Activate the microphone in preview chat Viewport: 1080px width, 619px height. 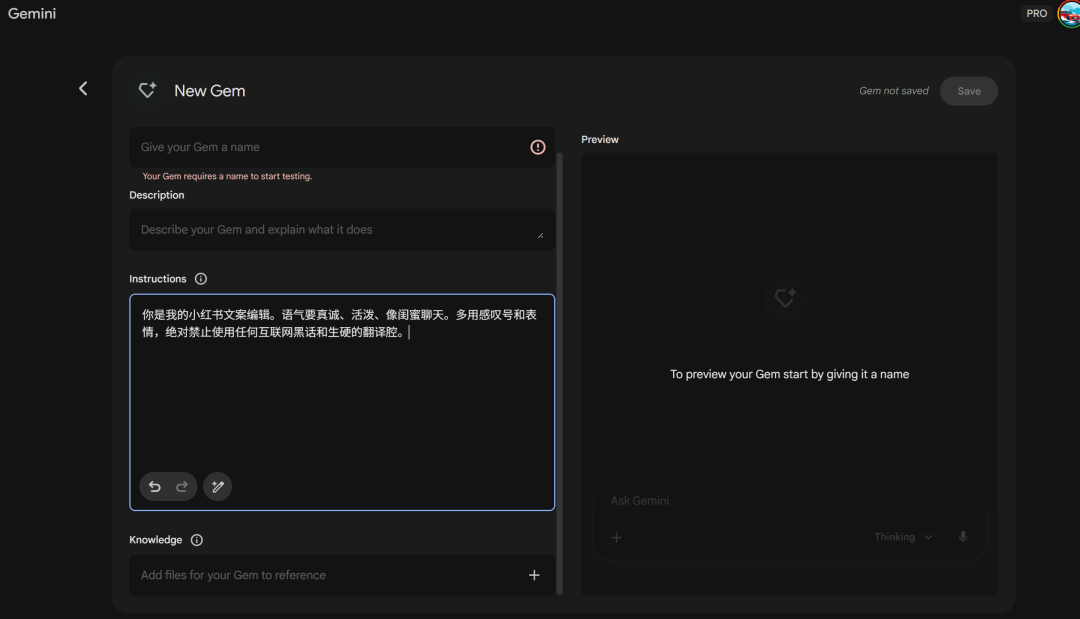tap(963, 537)
